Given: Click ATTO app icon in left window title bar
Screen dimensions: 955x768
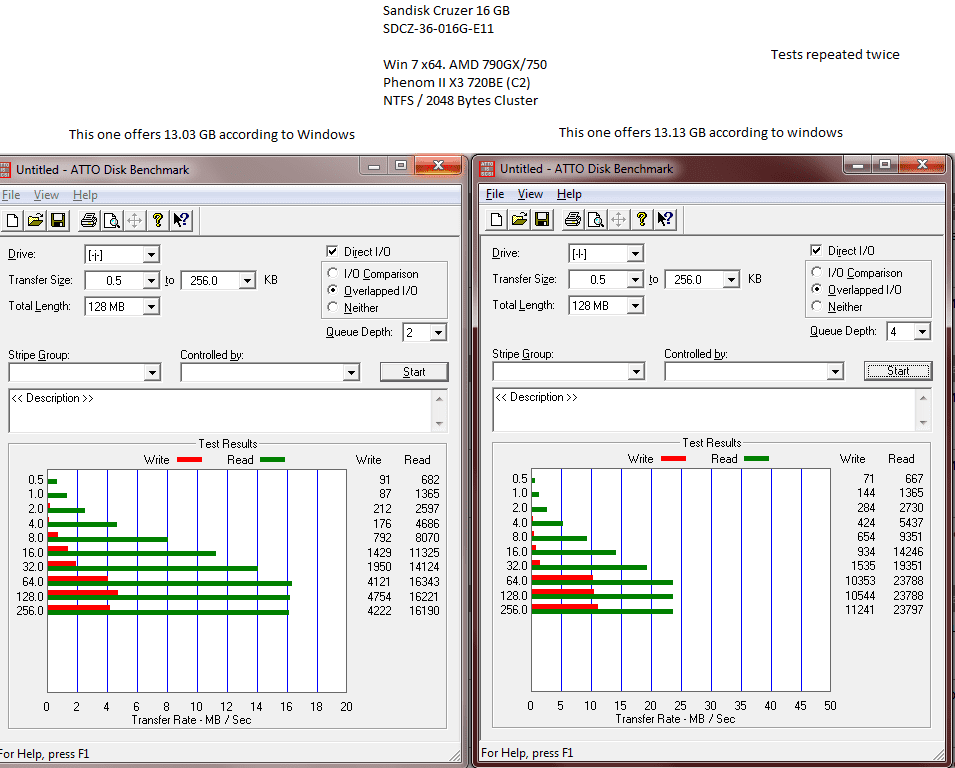Looking at the screenshot, I should click(x=5, y=170).
